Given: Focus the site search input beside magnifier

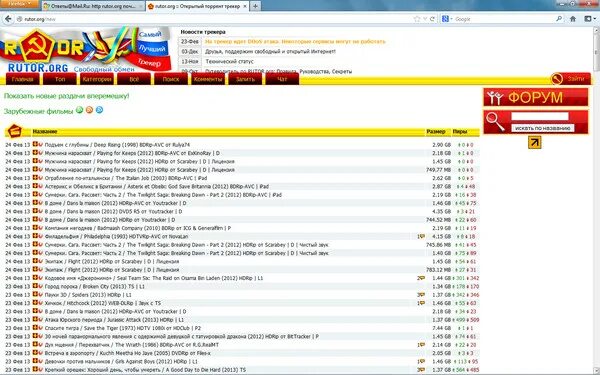Looking at the screenshot, I should [x=540, y=116].
